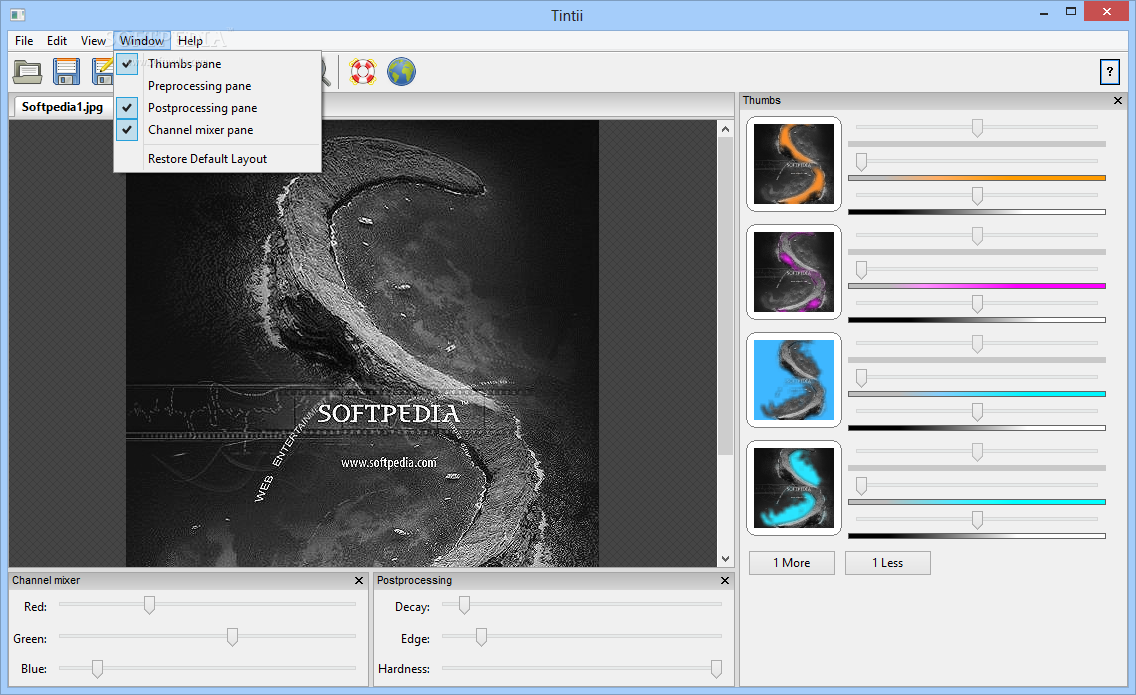Click the Blue channel slider handle
Viewport: 1136px width, 695px height.
point(97,669)
